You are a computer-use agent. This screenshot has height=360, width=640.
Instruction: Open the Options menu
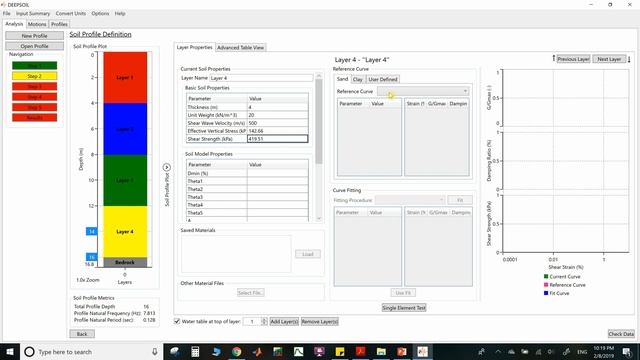[100, 13]
